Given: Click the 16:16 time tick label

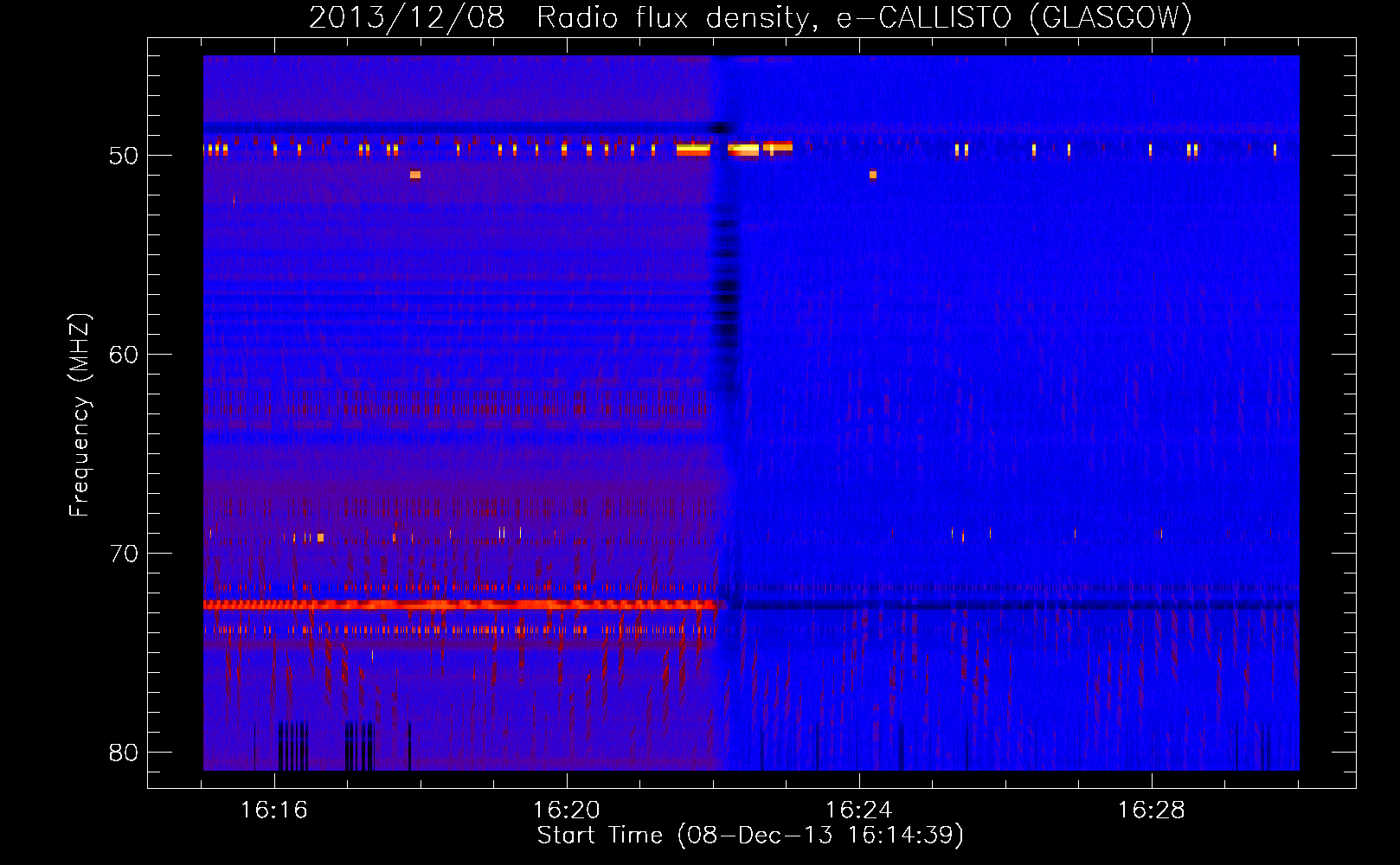Looking at the screenshot, I should [274, 811].
